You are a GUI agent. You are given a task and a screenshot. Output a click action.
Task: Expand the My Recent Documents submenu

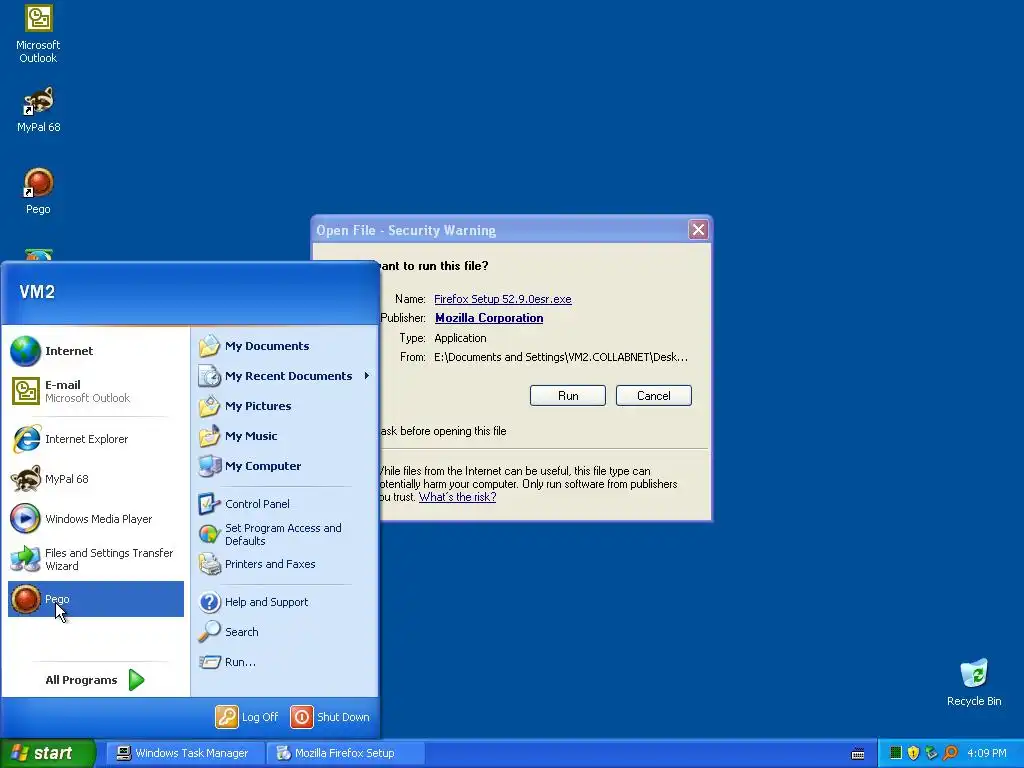pos(284,376)
